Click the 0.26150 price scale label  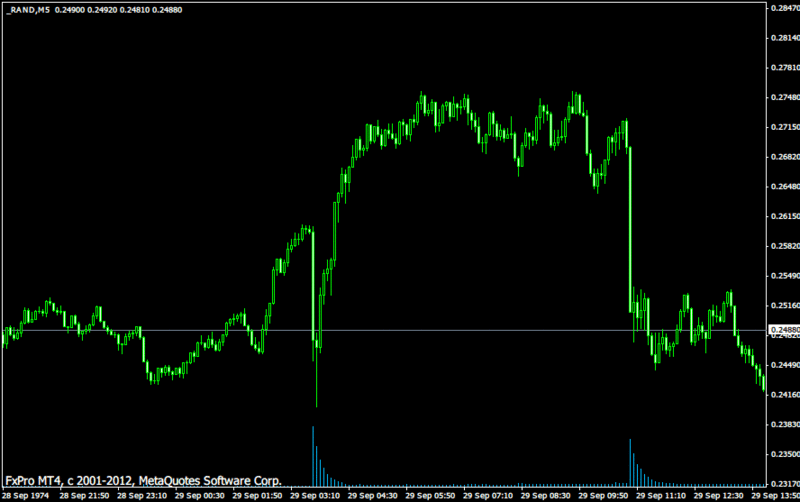[x=785, y=216]
